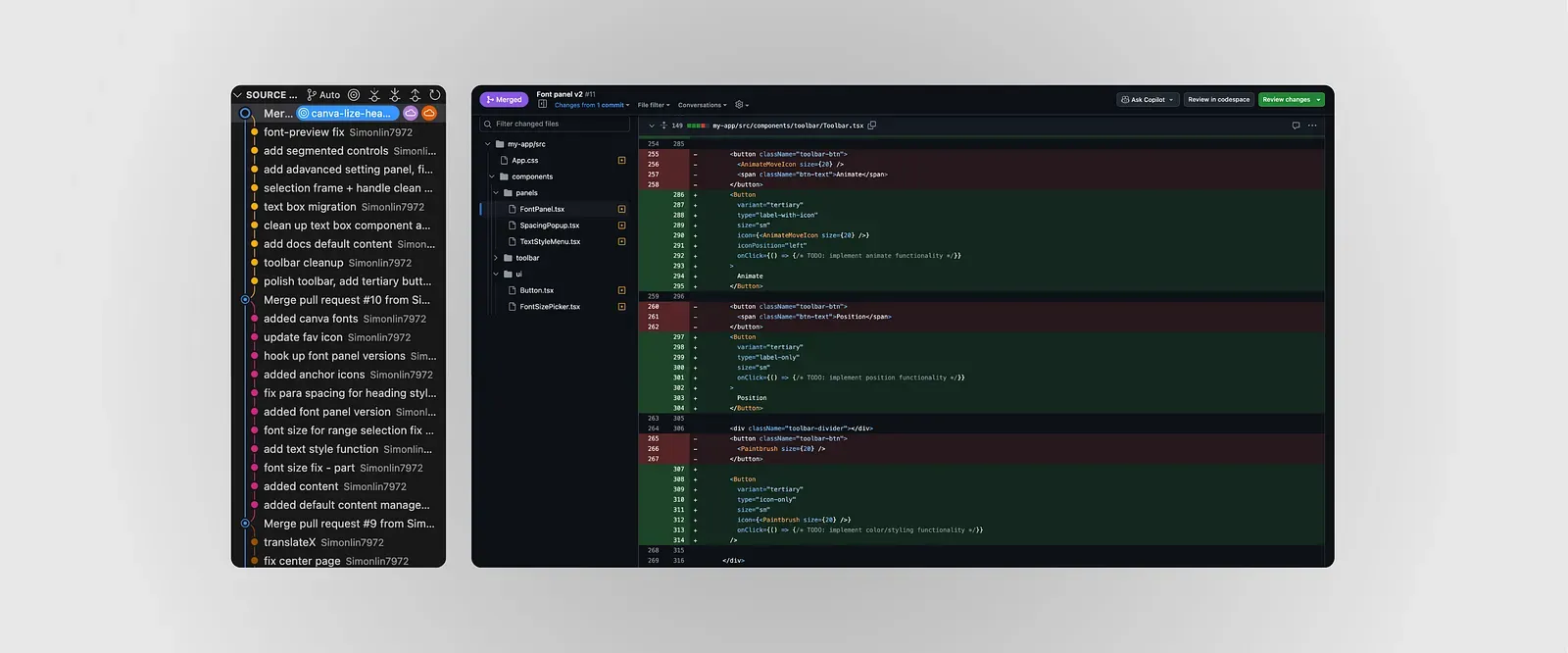This screenshot has height=653, width=1568.
Task: Click the push arrow icon in Source Control header
Action: pyautogui.click(x=415, y=95)
